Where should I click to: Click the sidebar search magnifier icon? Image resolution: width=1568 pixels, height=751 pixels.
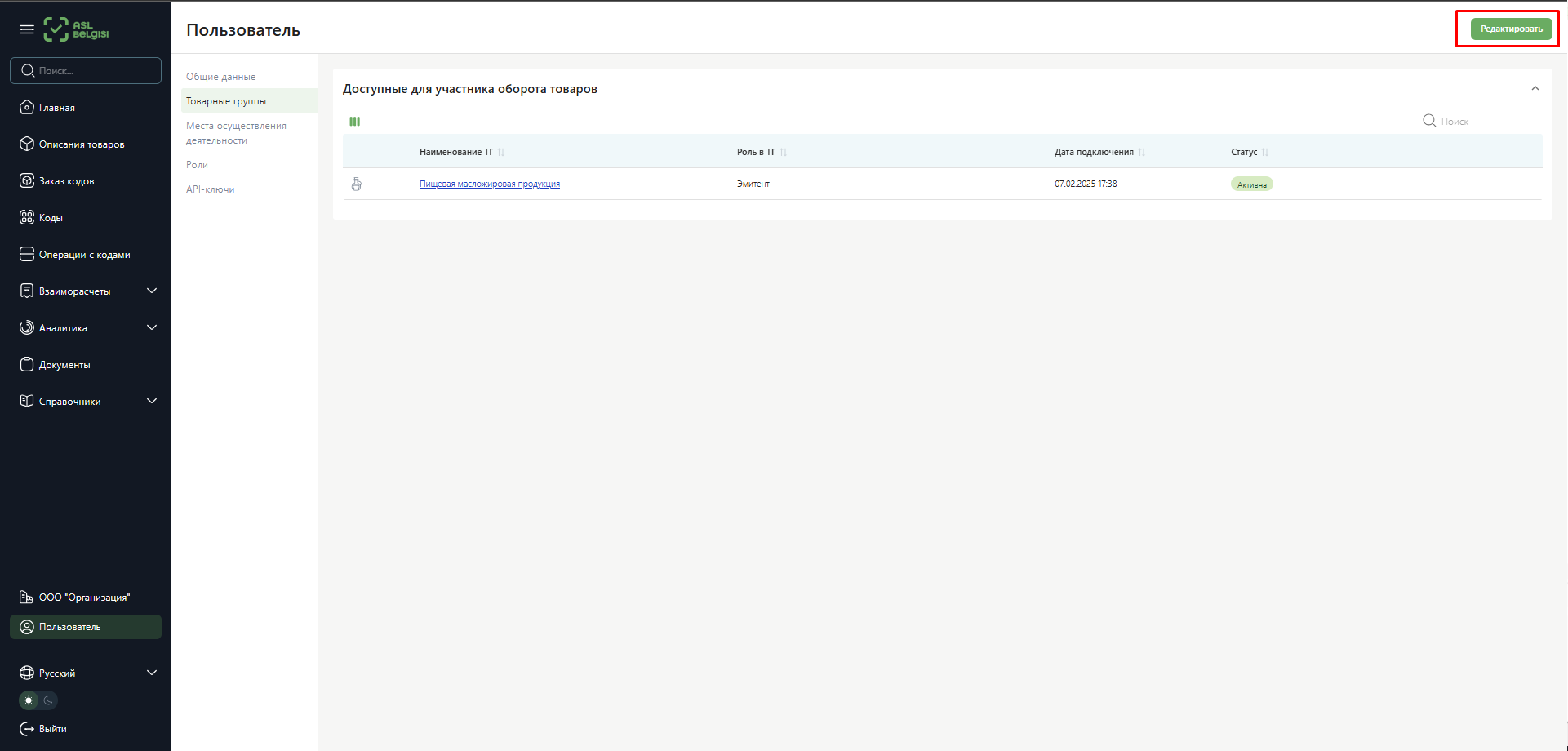[28, 71]
